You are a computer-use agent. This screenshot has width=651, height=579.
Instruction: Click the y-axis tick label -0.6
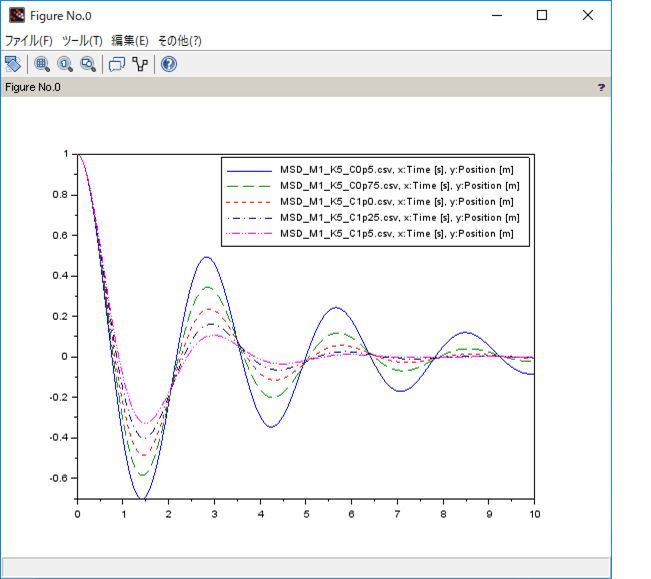59,478
